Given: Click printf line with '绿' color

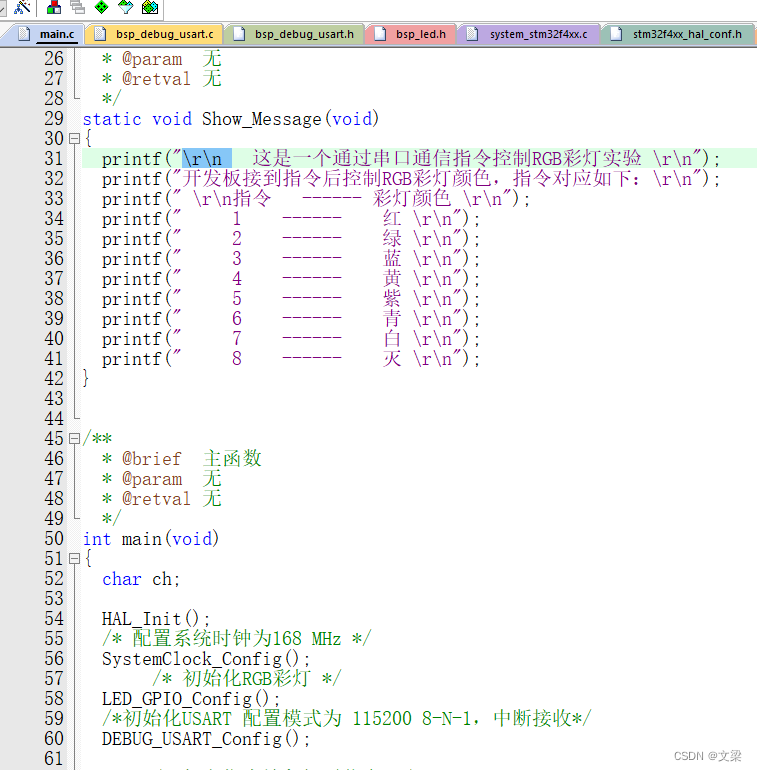Looking at the screenshot, I should click(291, 239).
